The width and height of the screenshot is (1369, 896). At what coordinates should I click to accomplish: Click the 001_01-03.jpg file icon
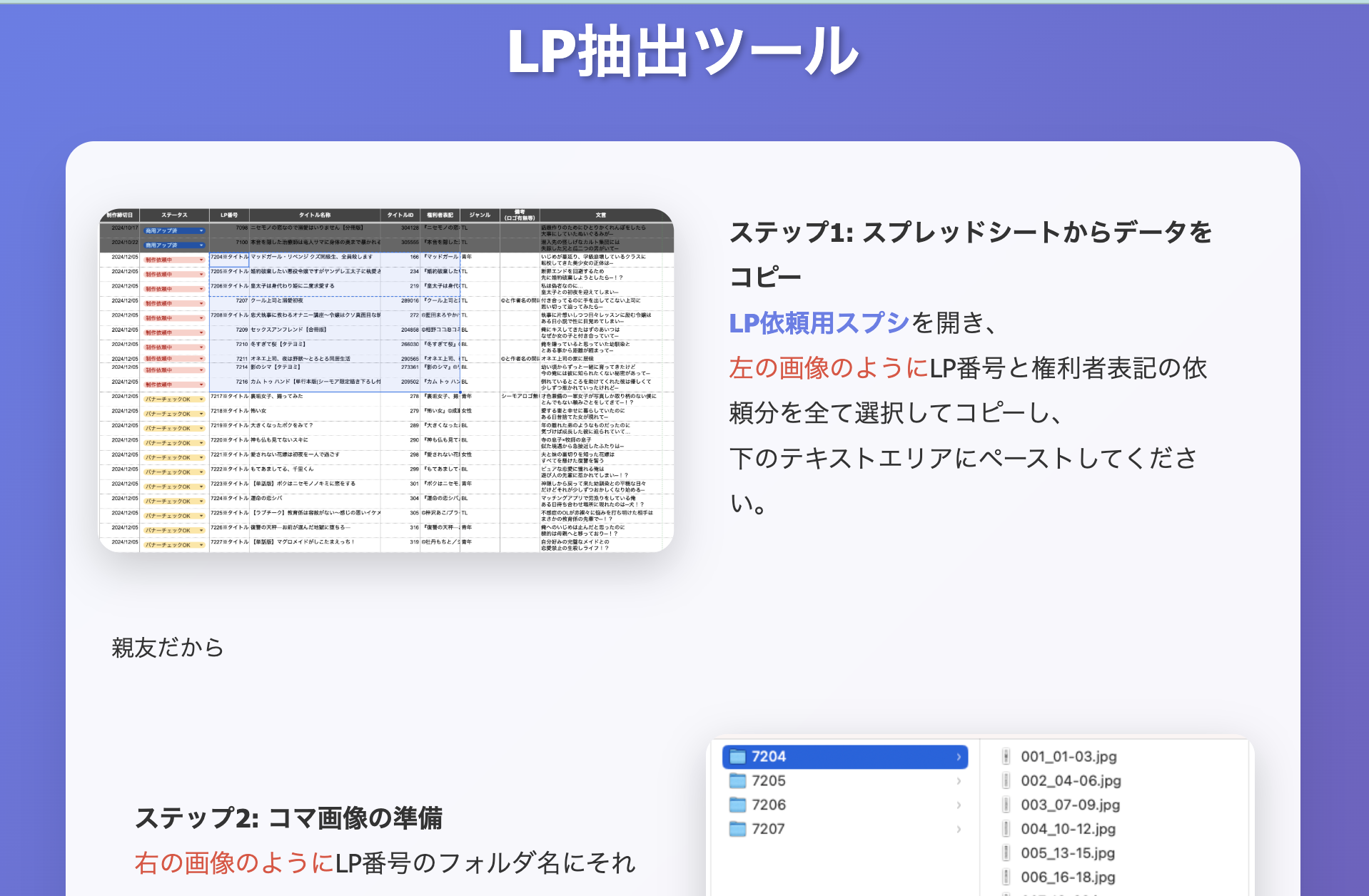(1006, 756)
